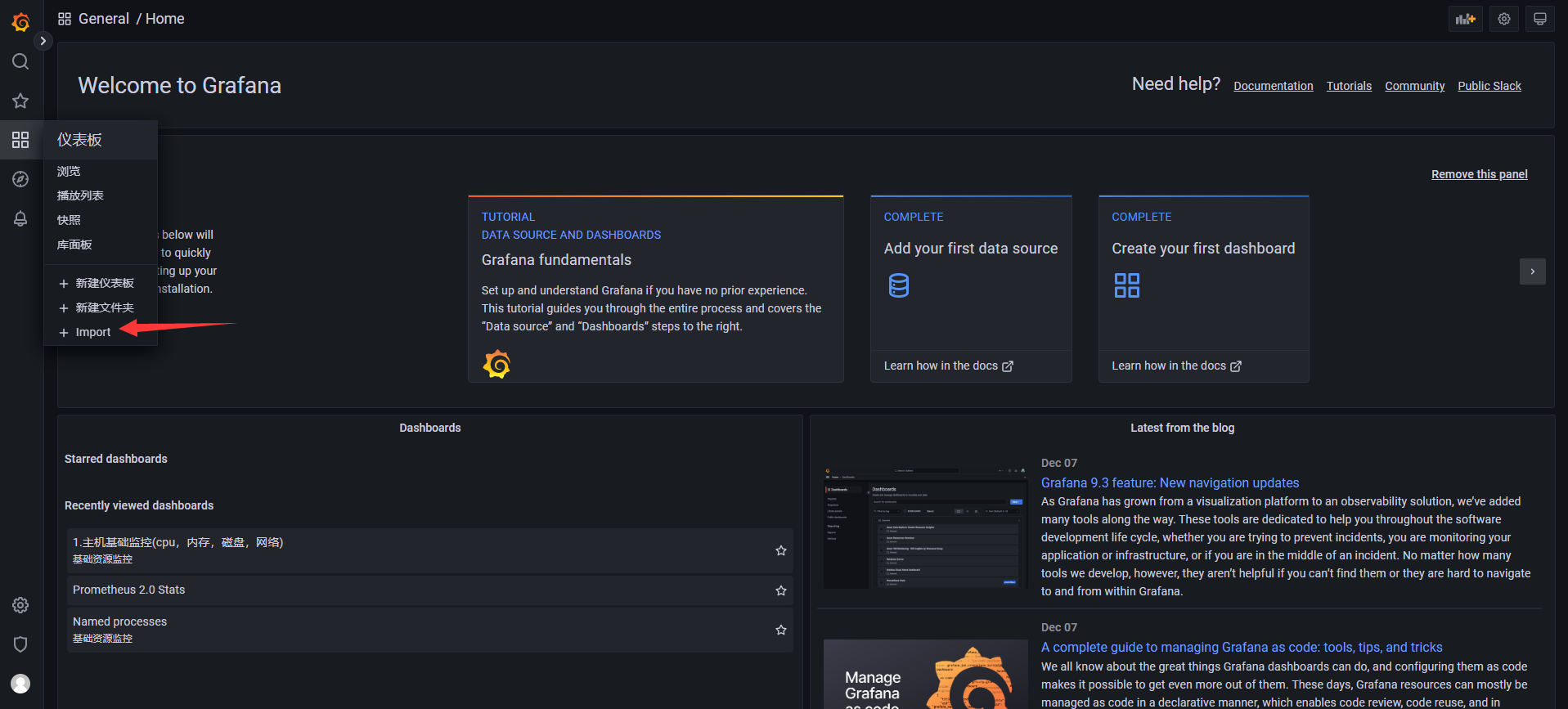1568x709 pixels.
Task: Star the 1.主机基础监控 dashboard
Action: pos(781,550)
